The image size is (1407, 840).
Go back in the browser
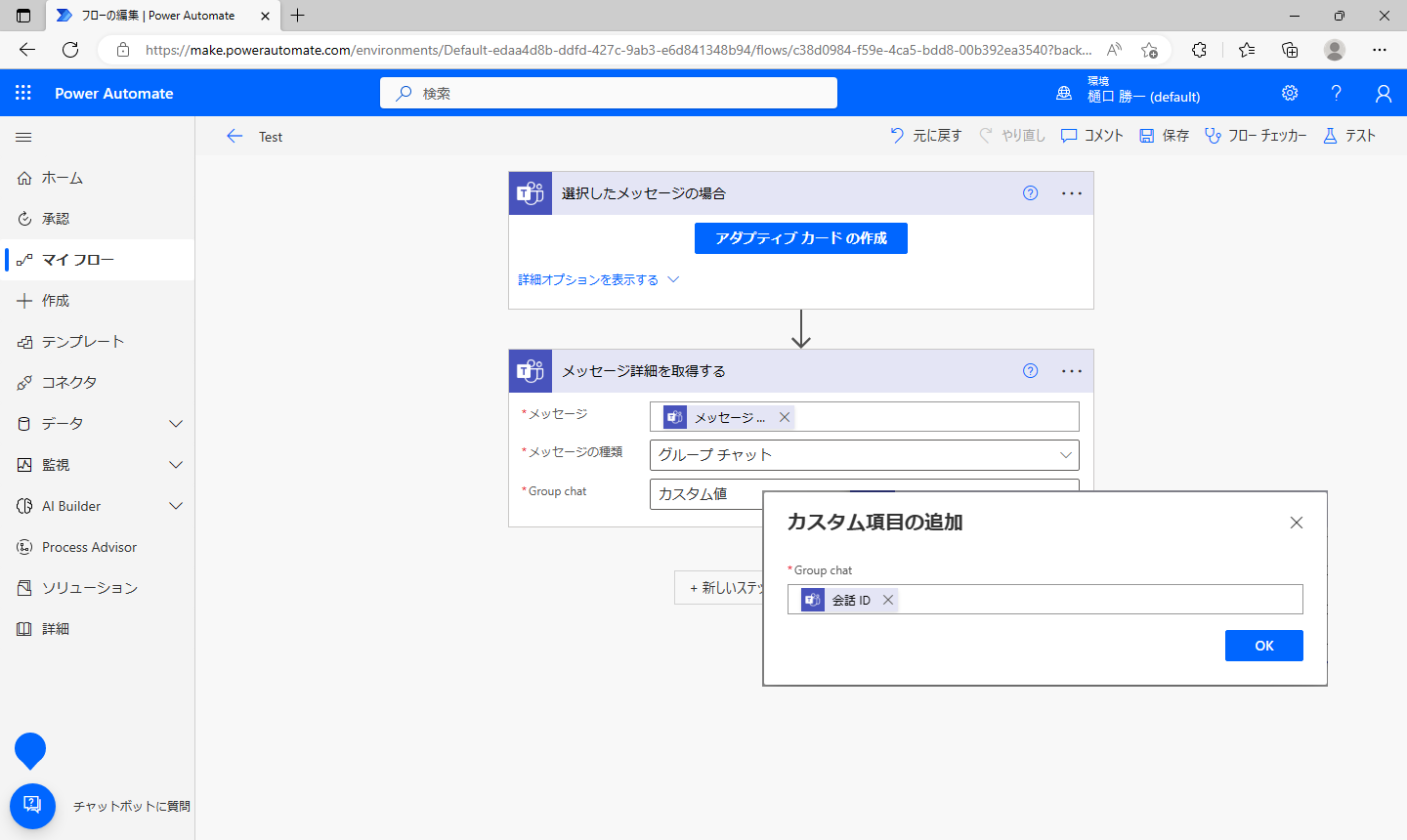pyautogui.click(x=27, y=50)
